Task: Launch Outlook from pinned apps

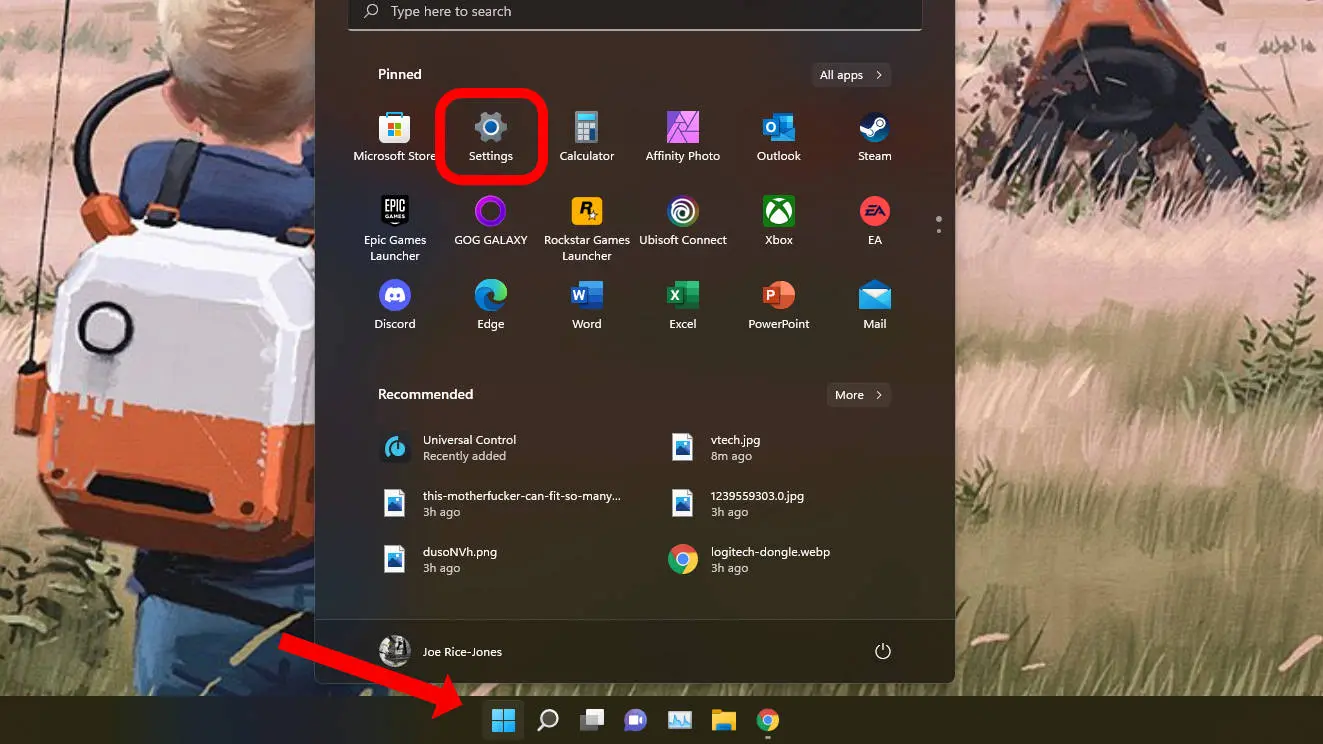Action: (x=778, y=137)
